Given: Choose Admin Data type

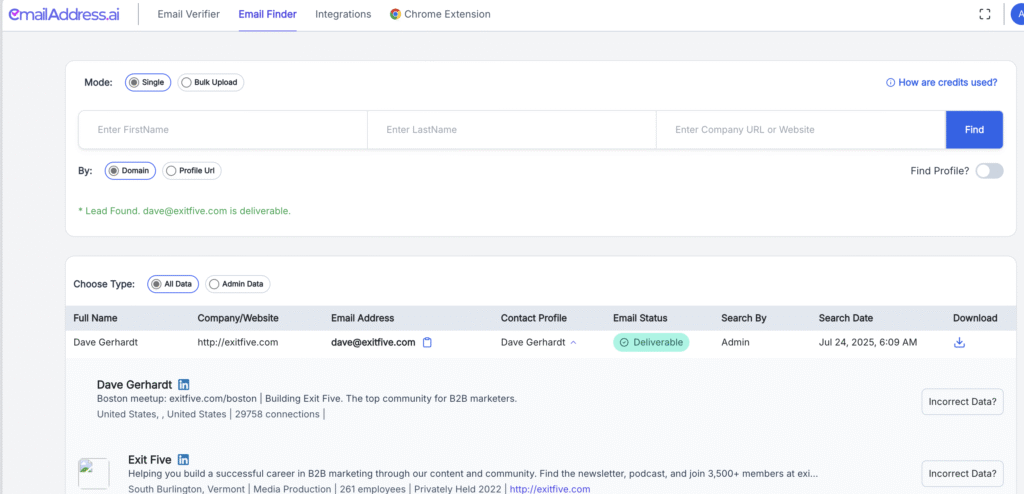Looking at the screenshot, I should pyautogui.click(x=238, y=284).
